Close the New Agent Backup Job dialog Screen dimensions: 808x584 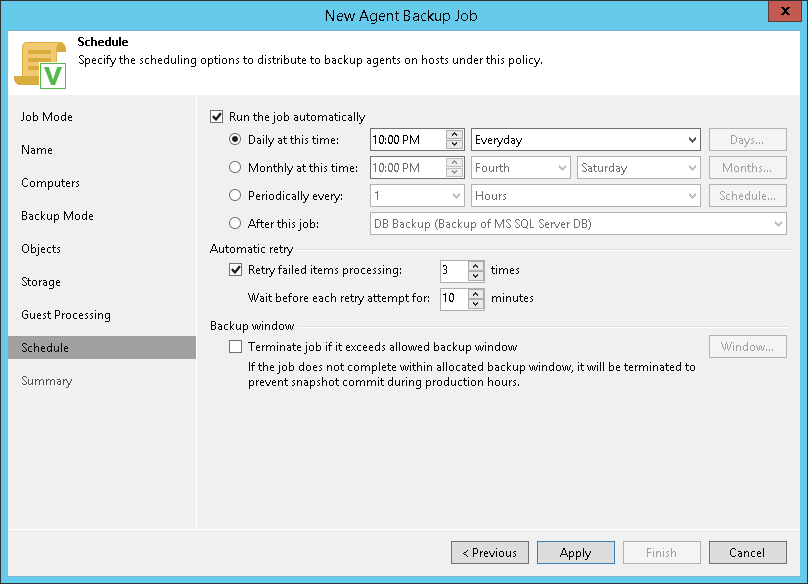785,14
